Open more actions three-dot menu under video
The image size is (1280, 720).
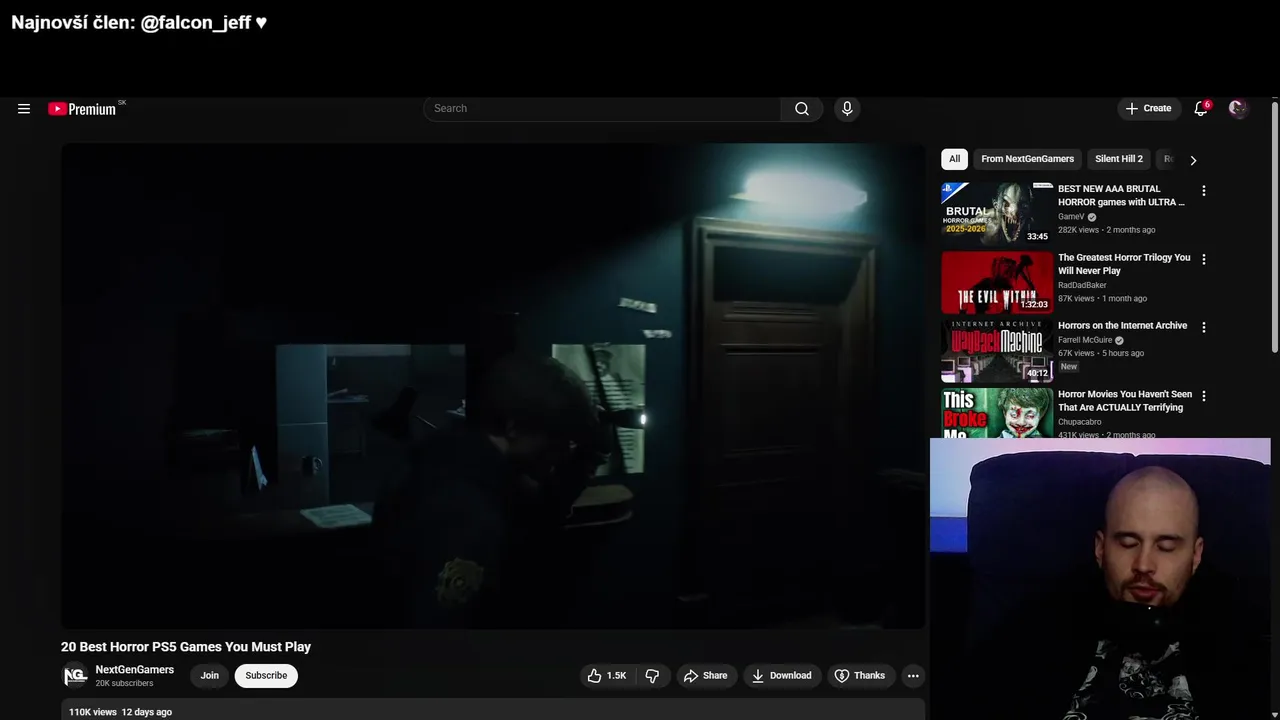(913, 676)
